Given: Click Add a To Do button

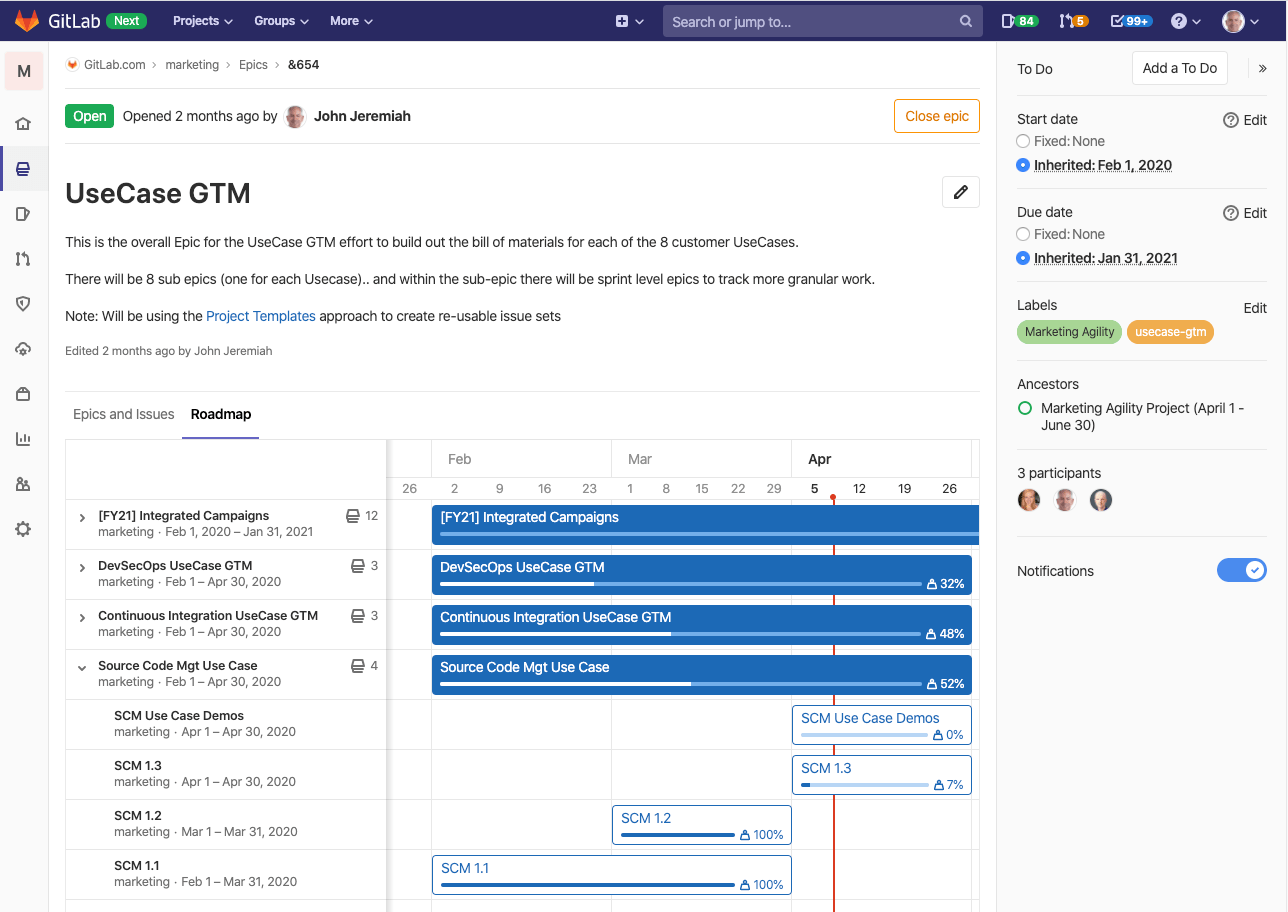Looking at the screenshot, I should tap(1180, 68).
